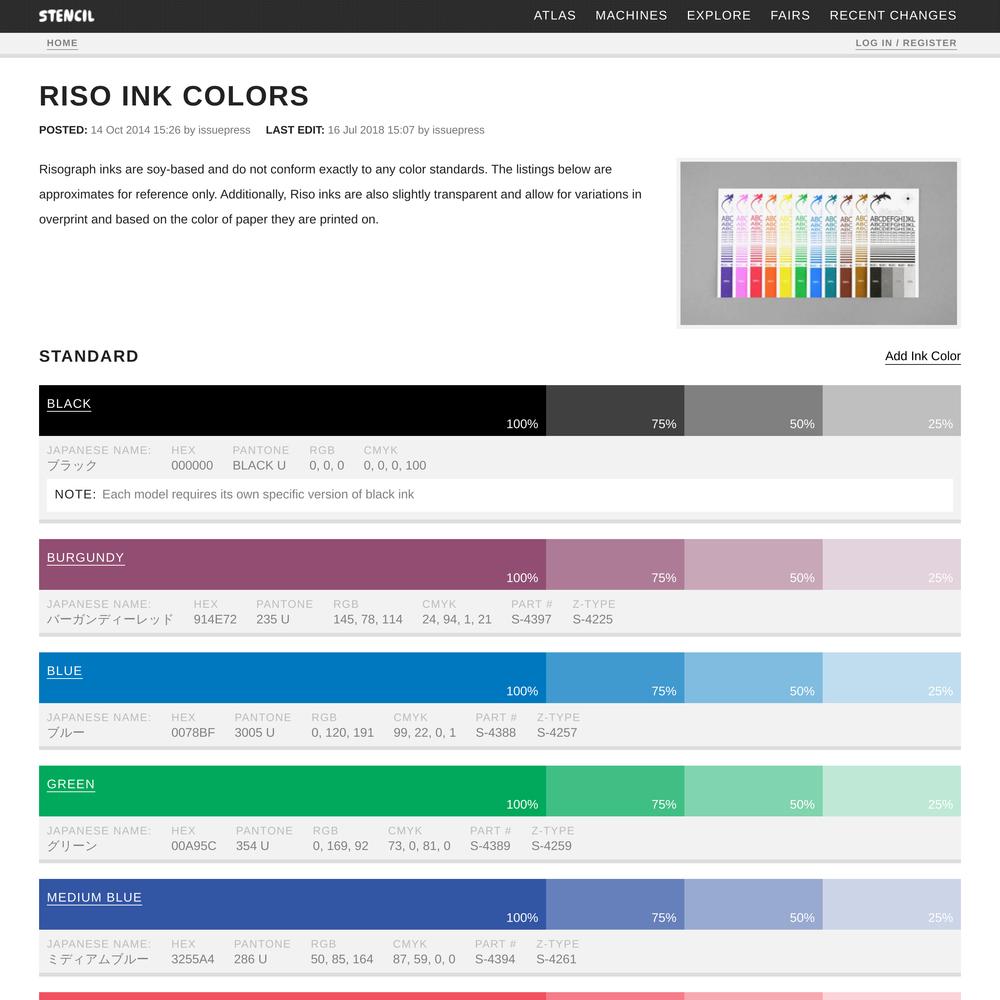Click Medium Blue CMYK 87, 59, 0, 0
Image resolution: width=1000 pixels, height=1000 pixels.
[424, 959]
